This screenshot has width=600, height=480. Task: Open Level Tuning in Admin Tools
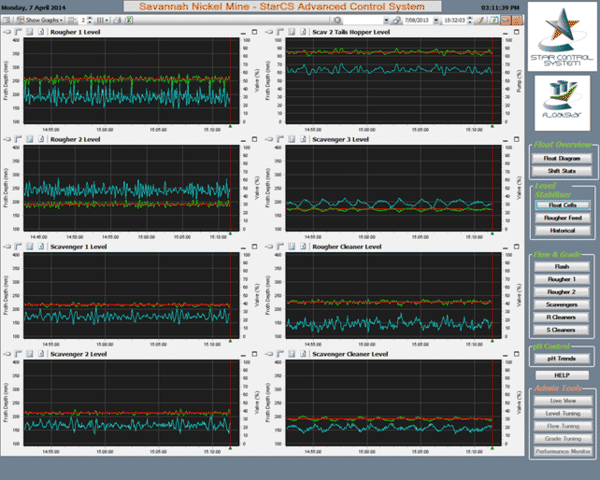click(562, 413)
